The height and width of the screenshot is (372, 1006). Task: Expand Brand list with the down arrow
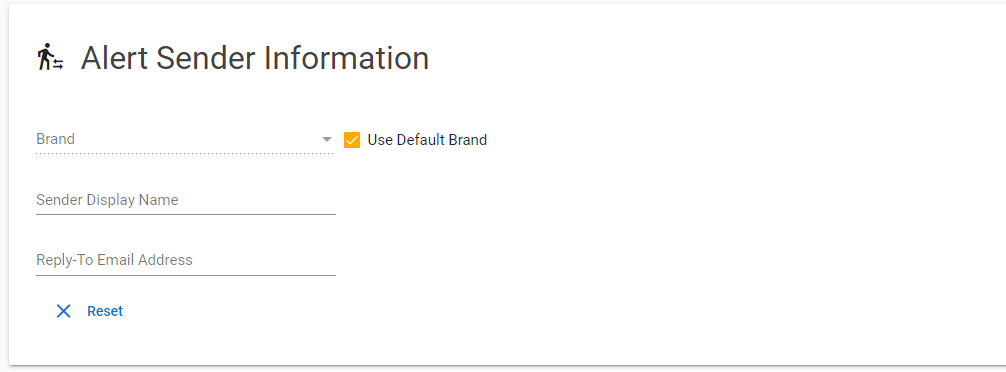pyautogui.click(x=327, y=139)
